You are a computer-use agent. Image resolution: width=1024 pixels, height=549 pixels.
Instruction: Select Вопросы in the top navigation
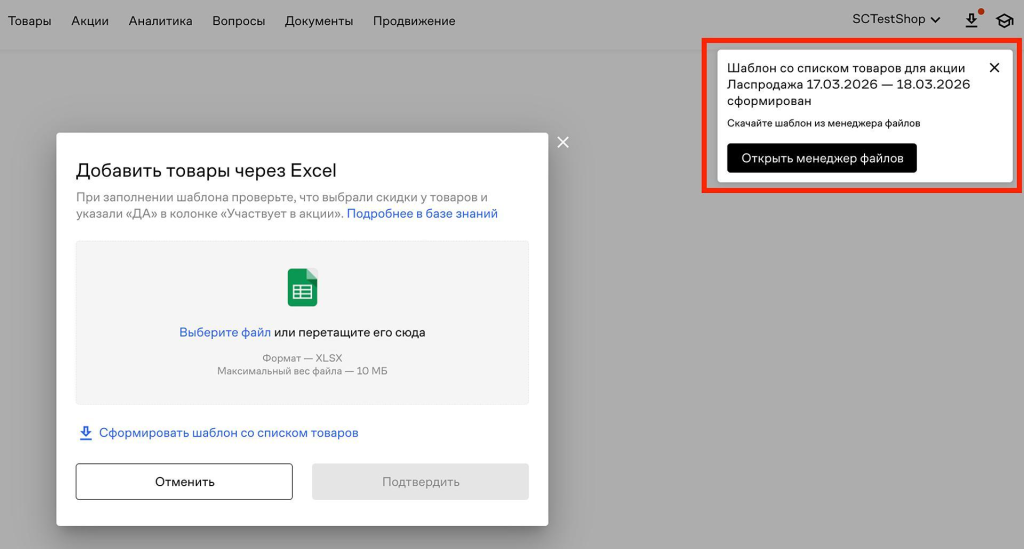point(238,21)
